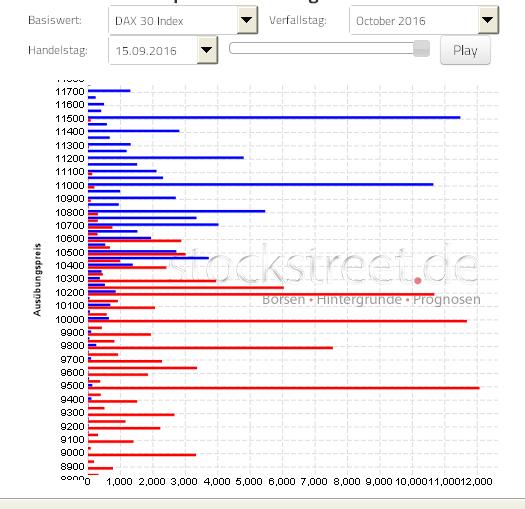Click the long blue bar at 11000
Image resolution: width=525 pixels, height=509 pixels.
260,184
